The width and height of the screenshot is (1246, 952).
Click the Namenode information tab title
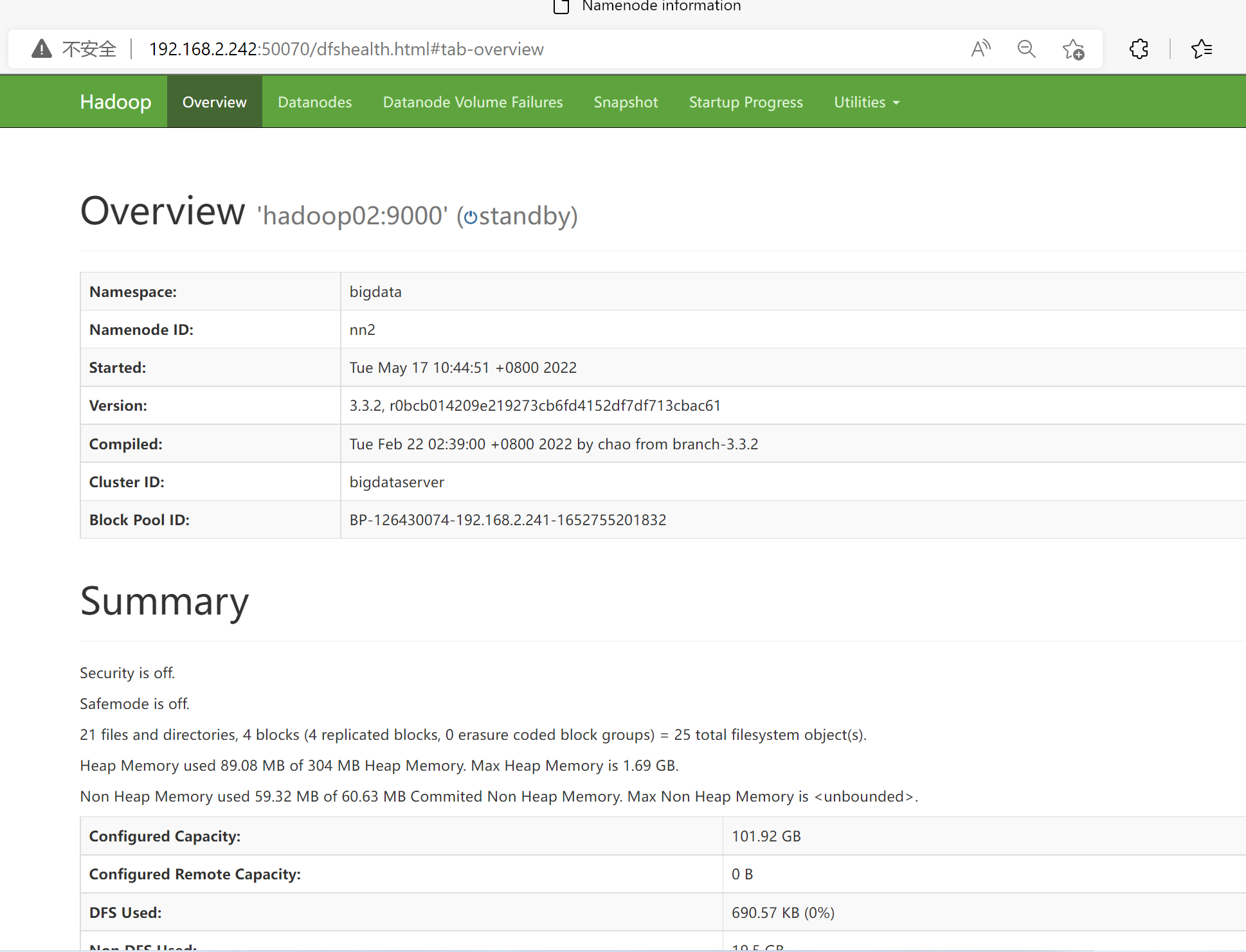(x=661, y=6)
